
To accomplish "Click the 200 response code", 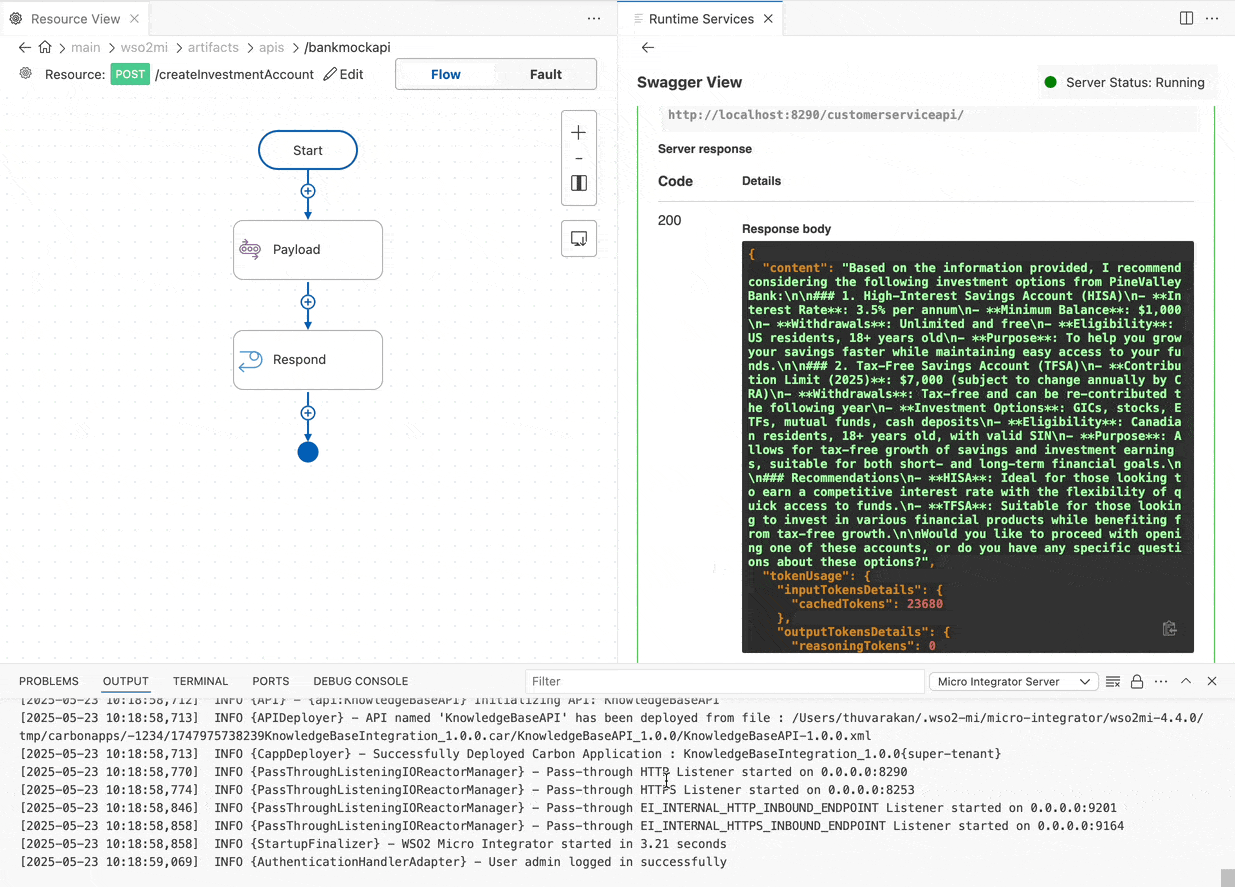I will point(670,220).
